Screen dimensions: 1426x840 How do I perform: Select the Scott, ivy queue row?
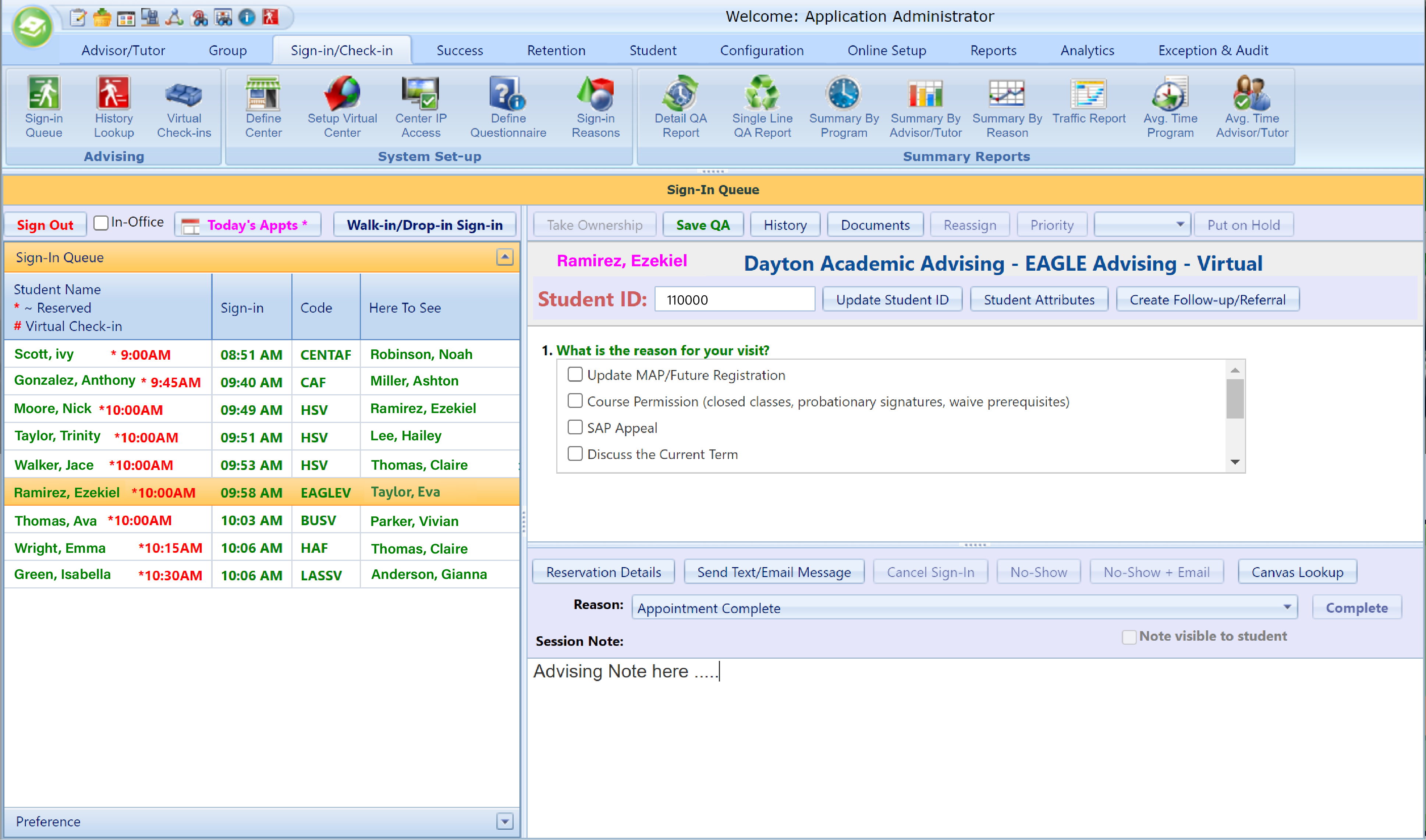262,354
